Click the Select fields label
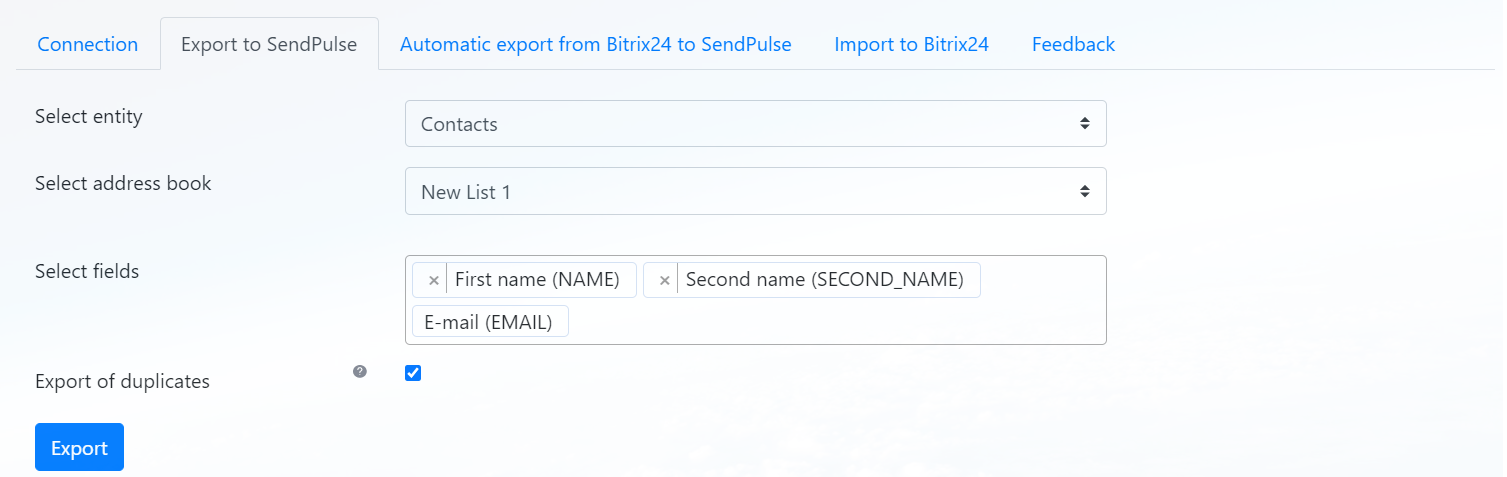This screenshot has height=477, width=1507. 87,271
